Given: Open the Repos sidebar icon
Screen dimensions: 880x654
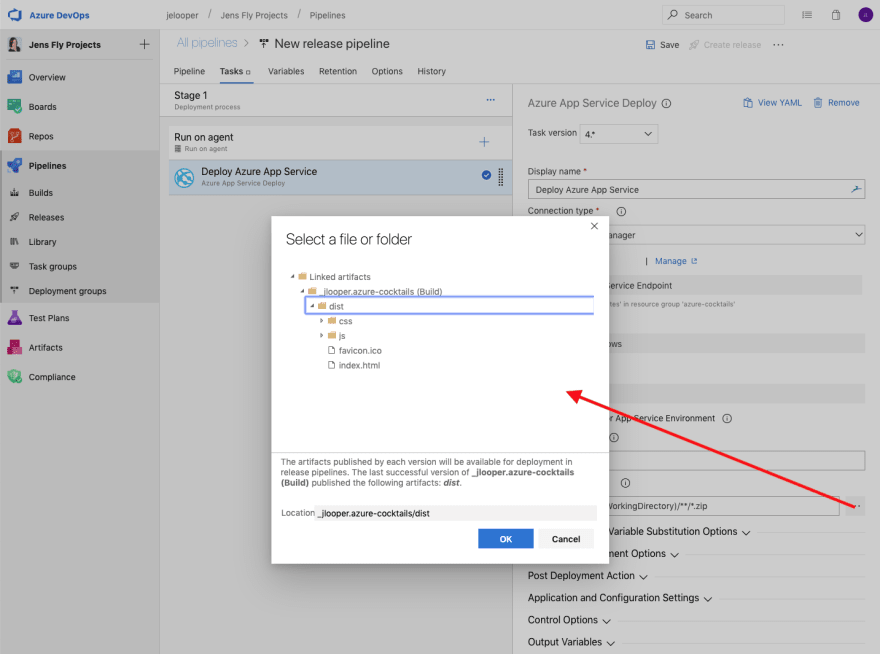Looking at the screenshot, I should [x=15, y=136].
